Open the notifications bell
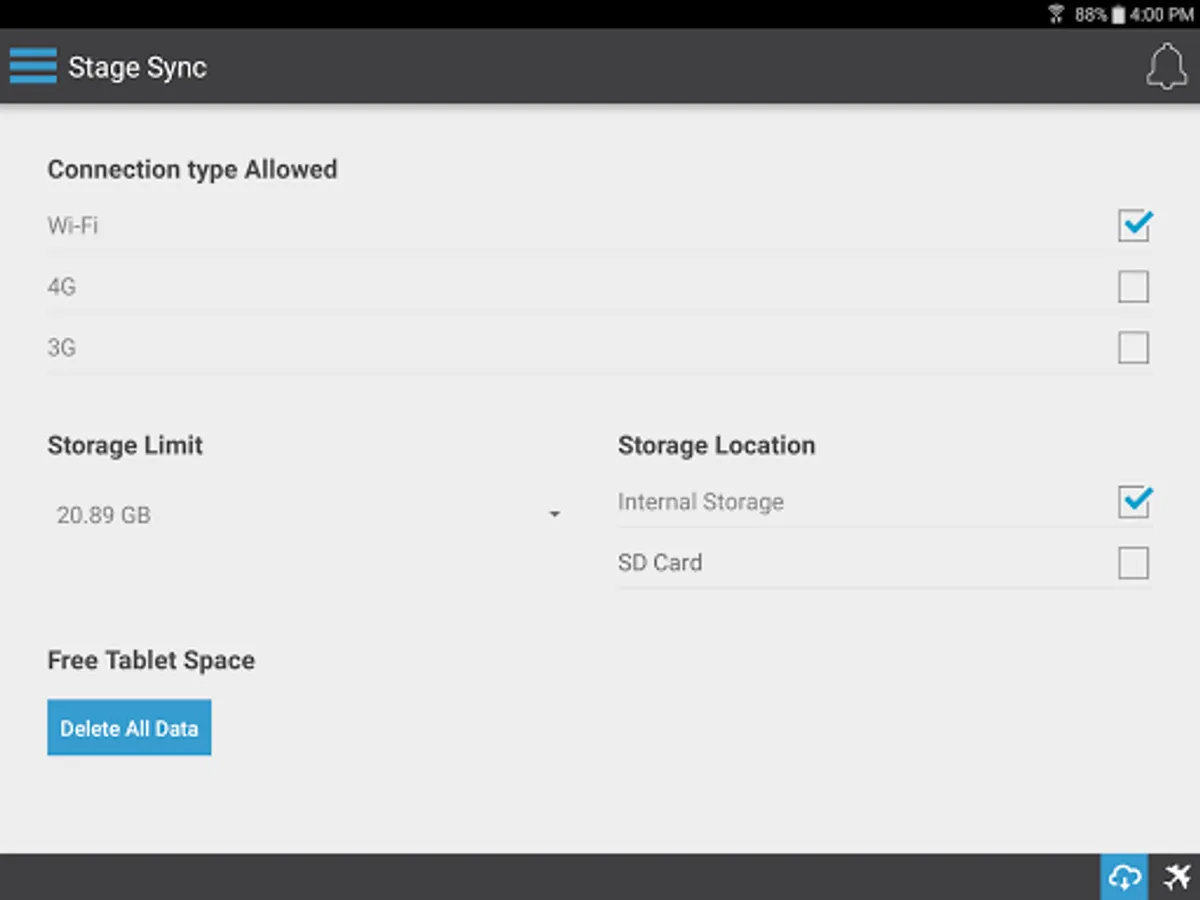Image resolution: width=1200 pixels, height=900 pixels. [1166, 67]
